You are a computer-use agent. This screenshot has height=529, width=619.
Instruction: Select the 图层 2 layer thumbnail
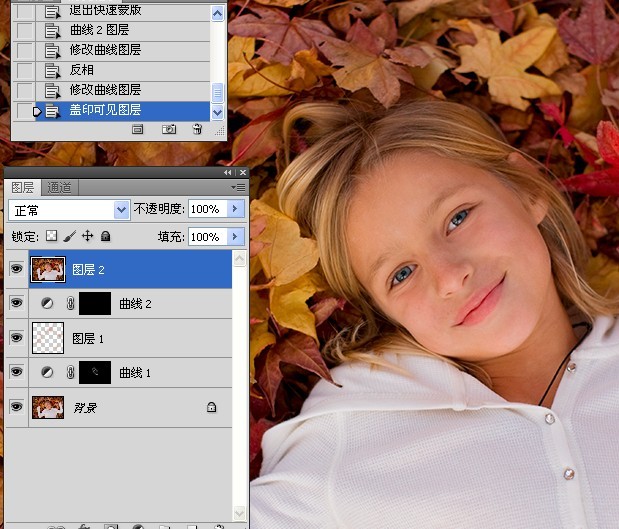pyautogui.click(x=48, y=269)
